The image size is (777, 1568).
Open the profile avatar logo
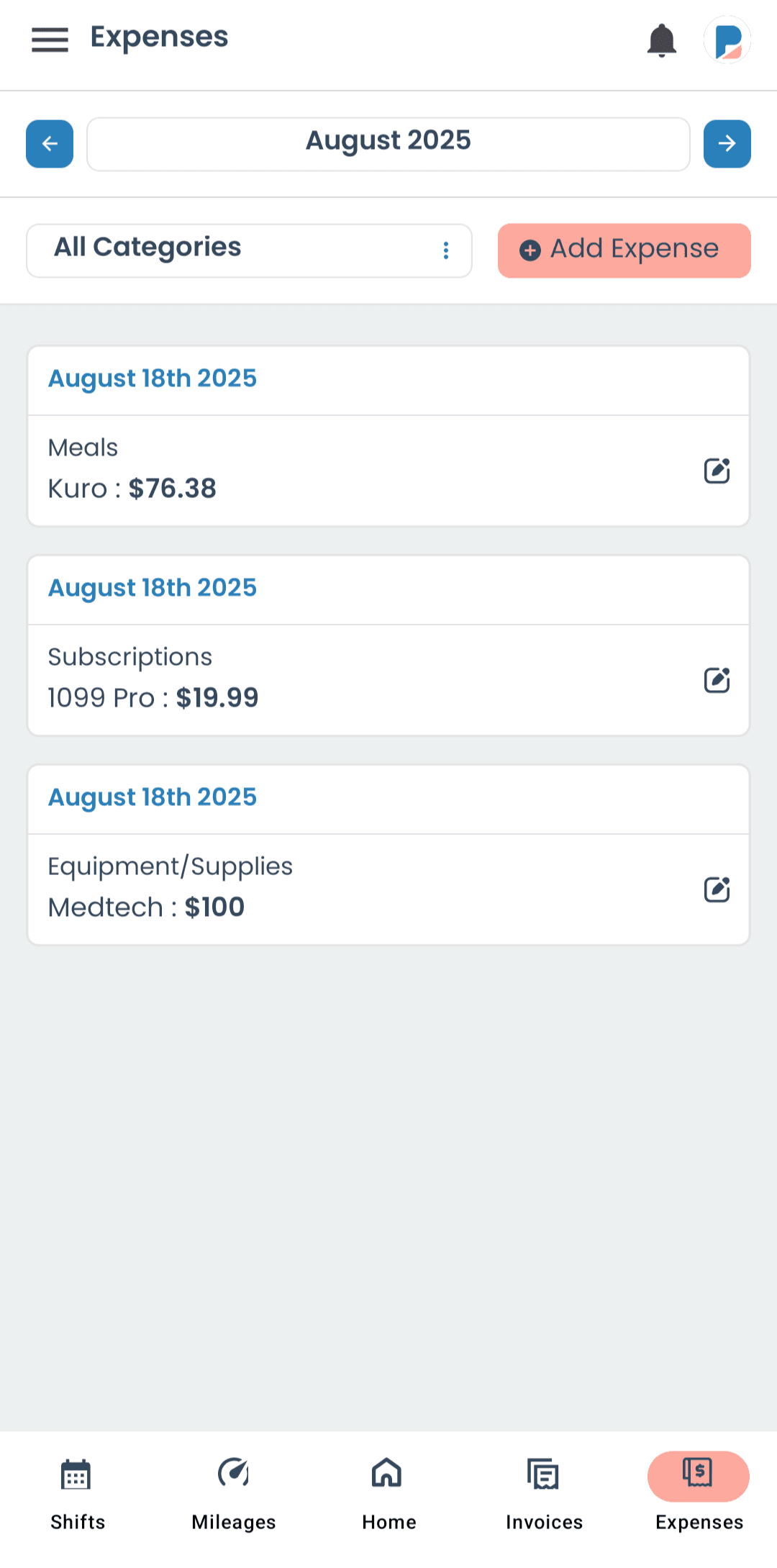[x=727, y=40]
